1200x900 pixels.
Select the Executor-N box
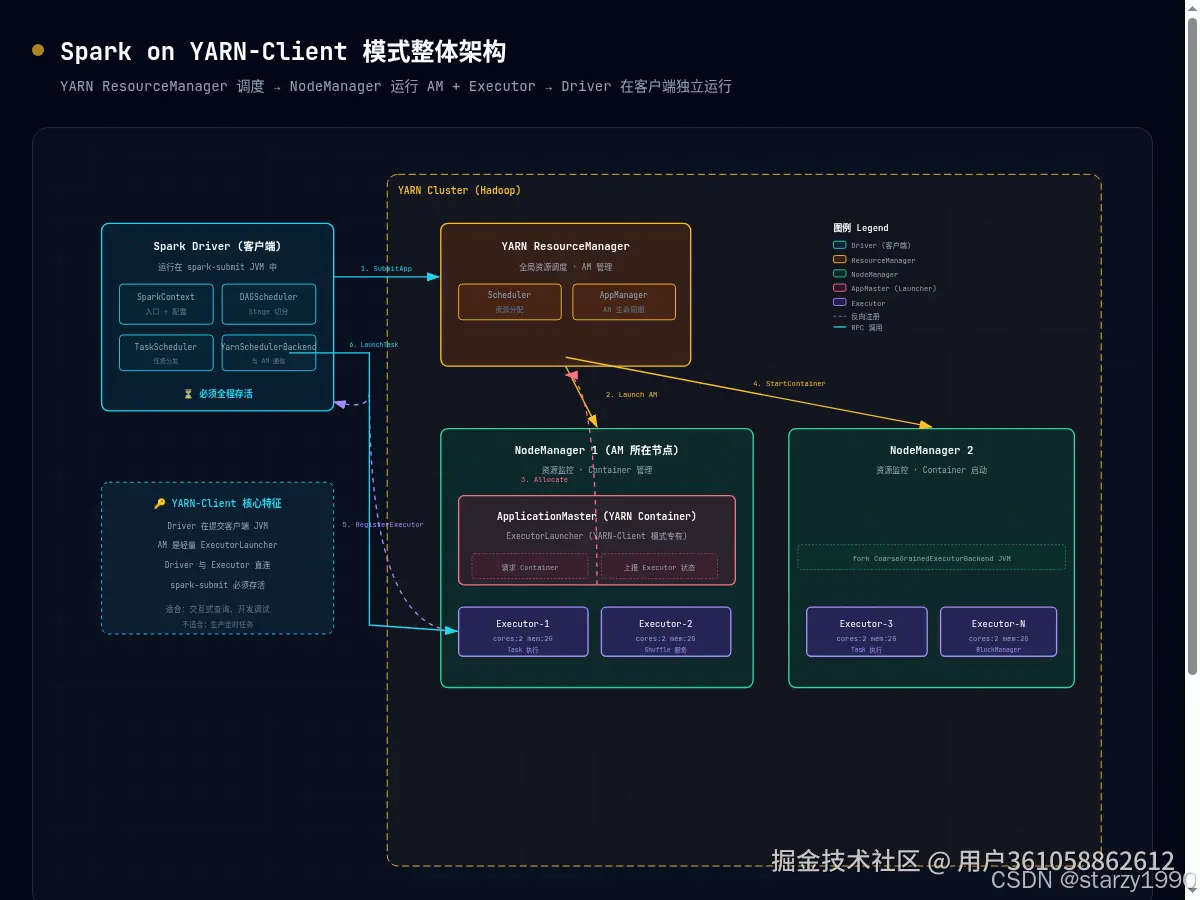998,632
